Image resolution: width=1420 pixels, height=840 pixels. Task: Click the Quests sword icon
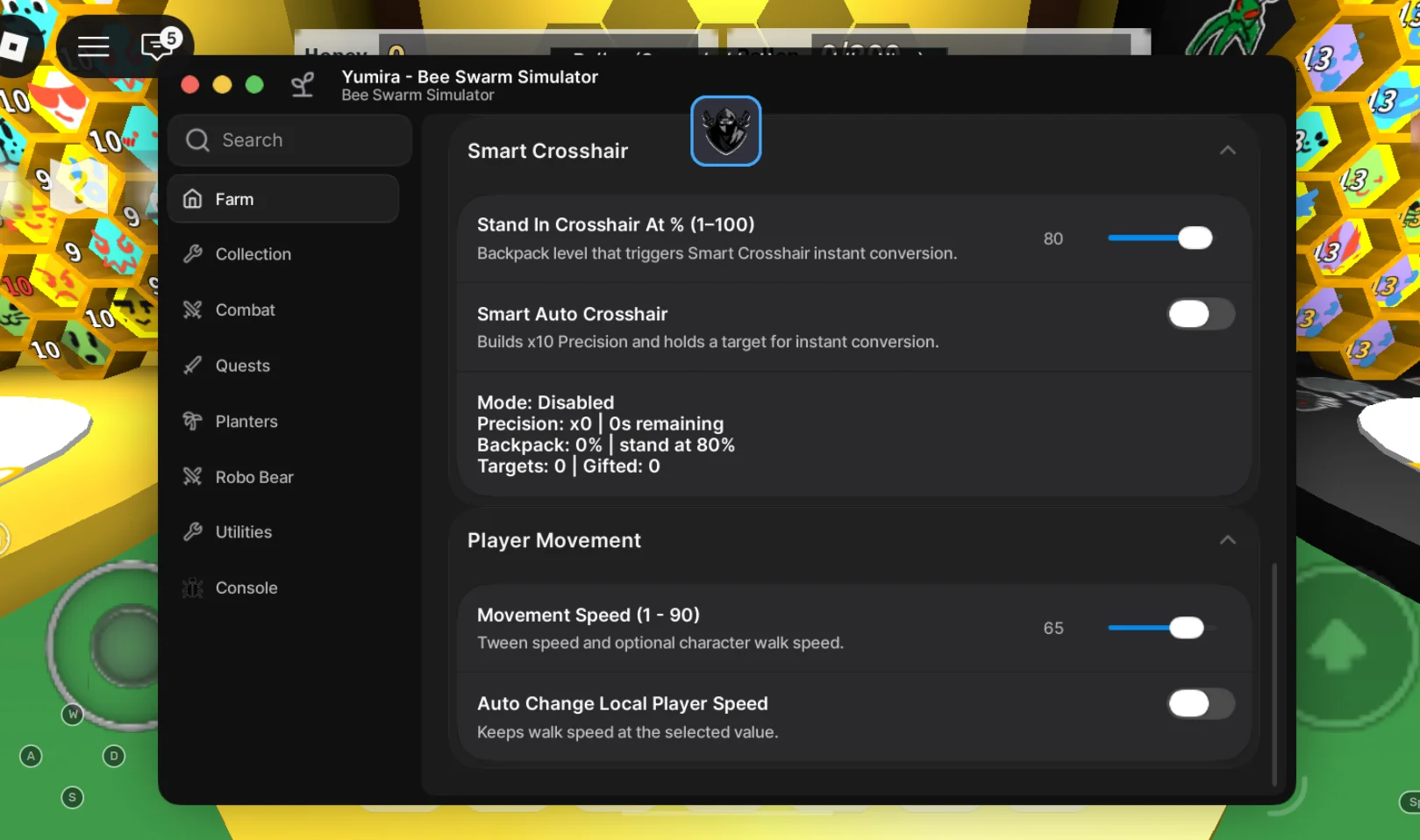point(192,366)
